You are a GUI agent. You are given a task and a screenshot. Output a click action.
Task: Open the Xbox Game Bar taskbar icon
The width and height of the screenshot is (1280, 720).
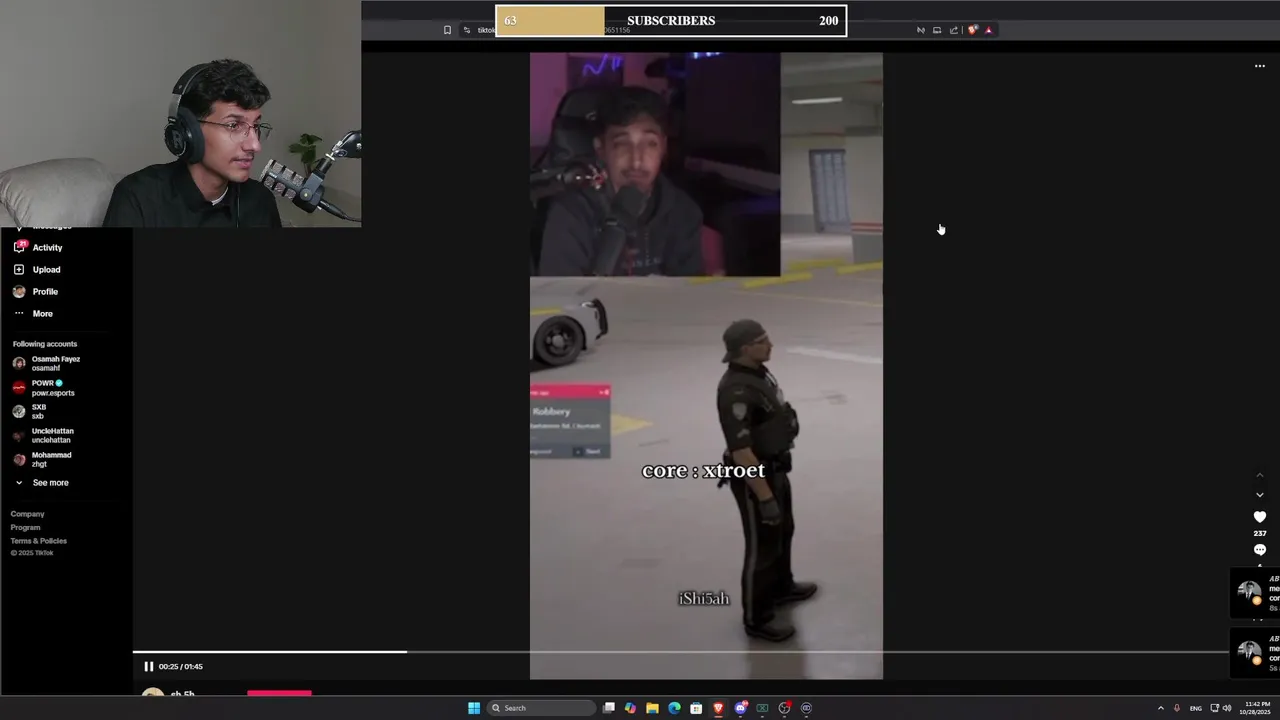coord(762,708)
